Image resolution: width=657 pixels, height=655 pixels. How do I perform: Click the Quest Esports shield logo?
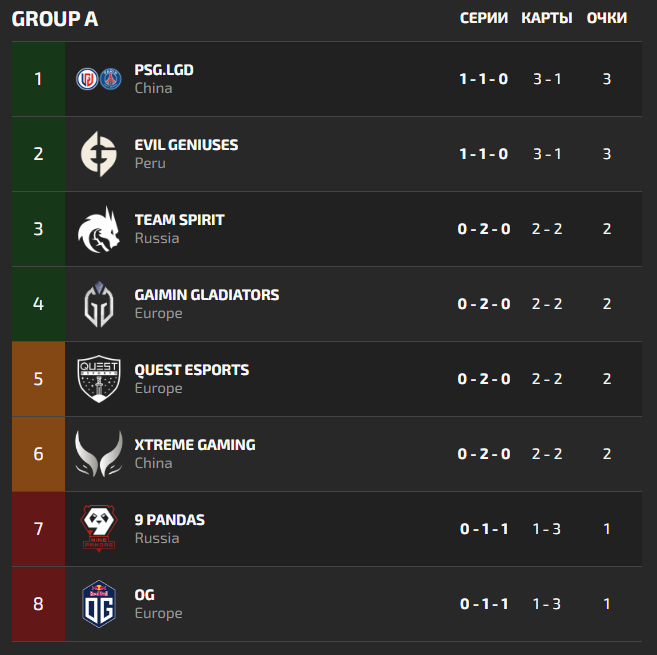(x=99, y=379)
